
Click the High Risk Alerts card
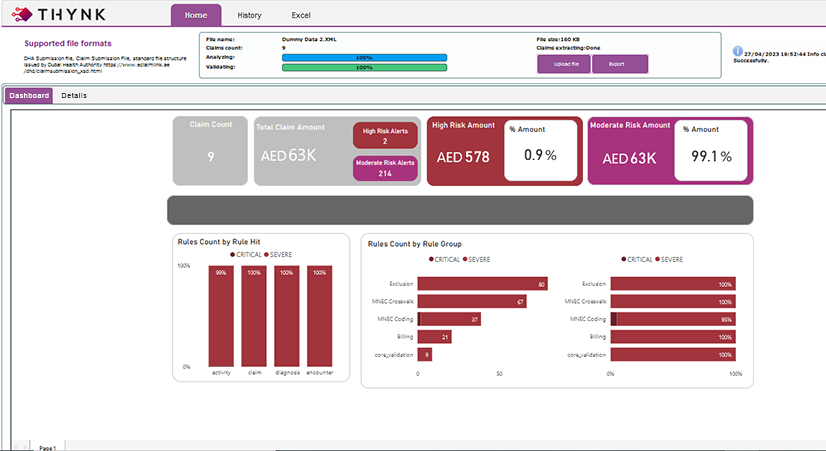[385, 136]
